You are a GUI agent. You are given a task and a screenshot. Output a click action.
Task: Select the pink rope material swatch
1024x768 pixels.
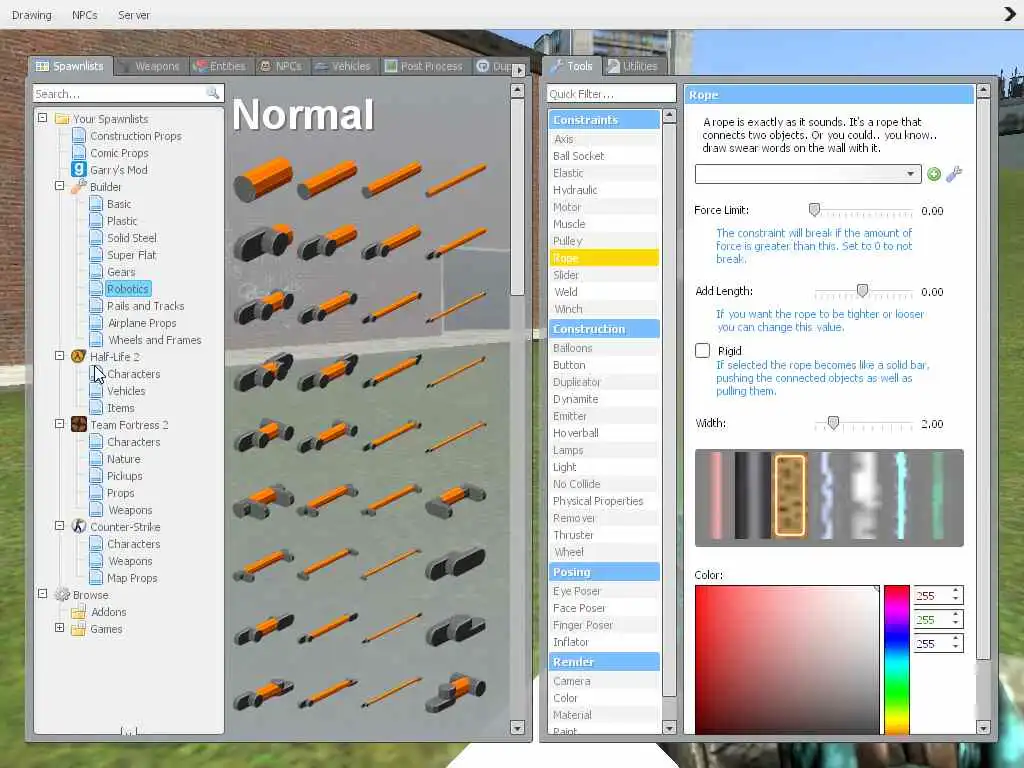point(716,496)
